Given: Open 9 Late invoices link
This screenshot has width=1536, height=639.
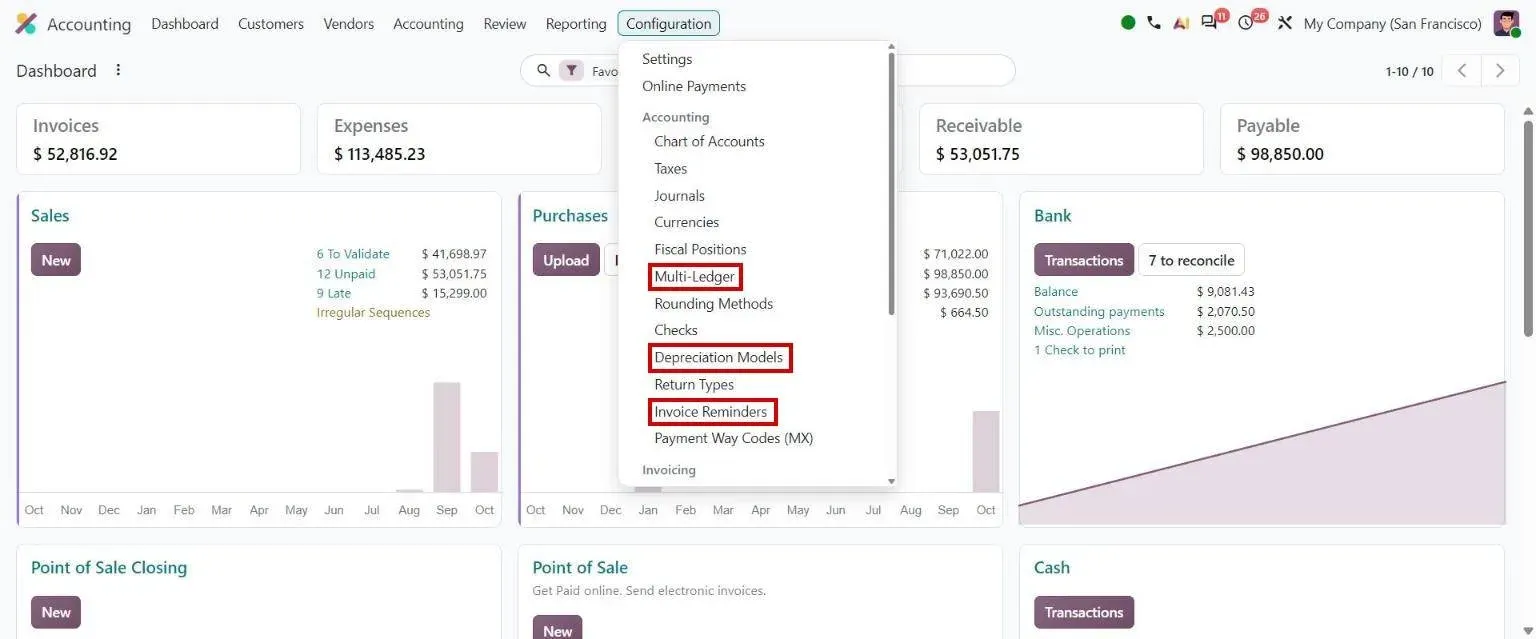Looking at the screenshot, I should point(334,293).
